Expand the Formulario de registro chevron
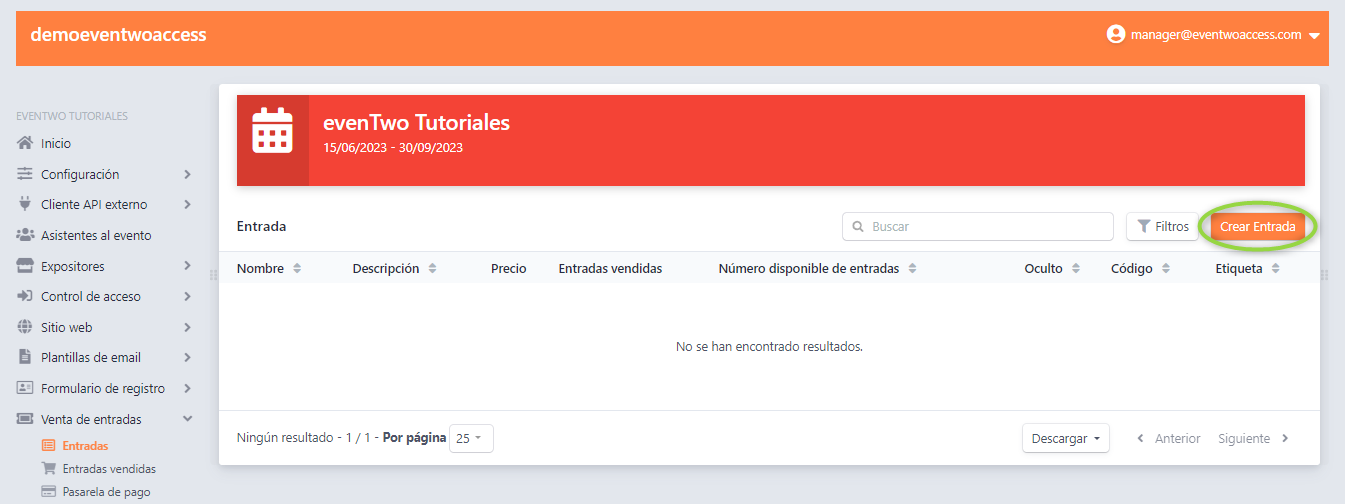 [x=188, y=388]
